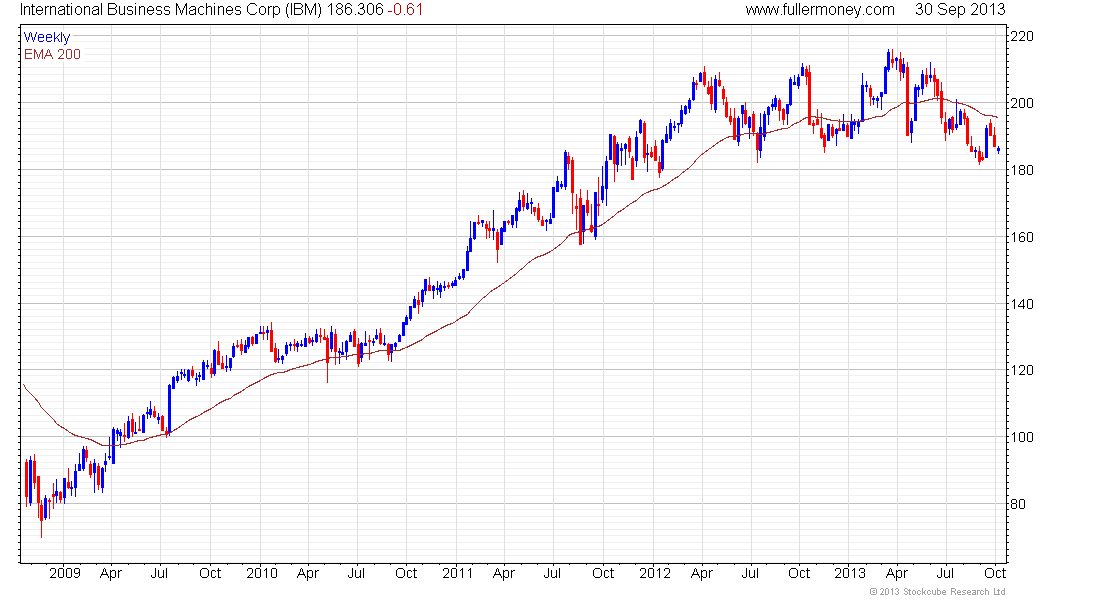Click the 160 price axis label
Viewport: 1100px width, 600px height.
(x=1021, y=237)
